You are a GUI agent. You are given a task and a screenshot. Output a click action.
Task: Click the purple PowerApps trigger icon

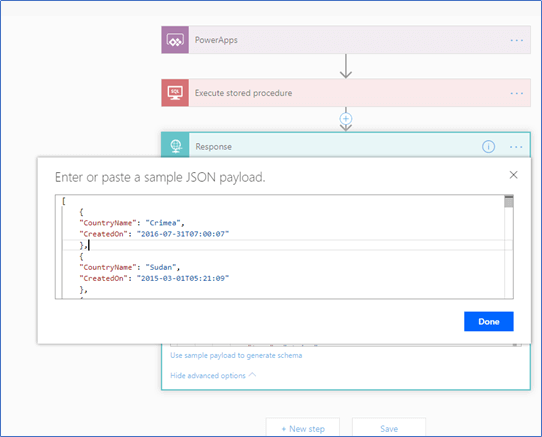tap(175, 40)
